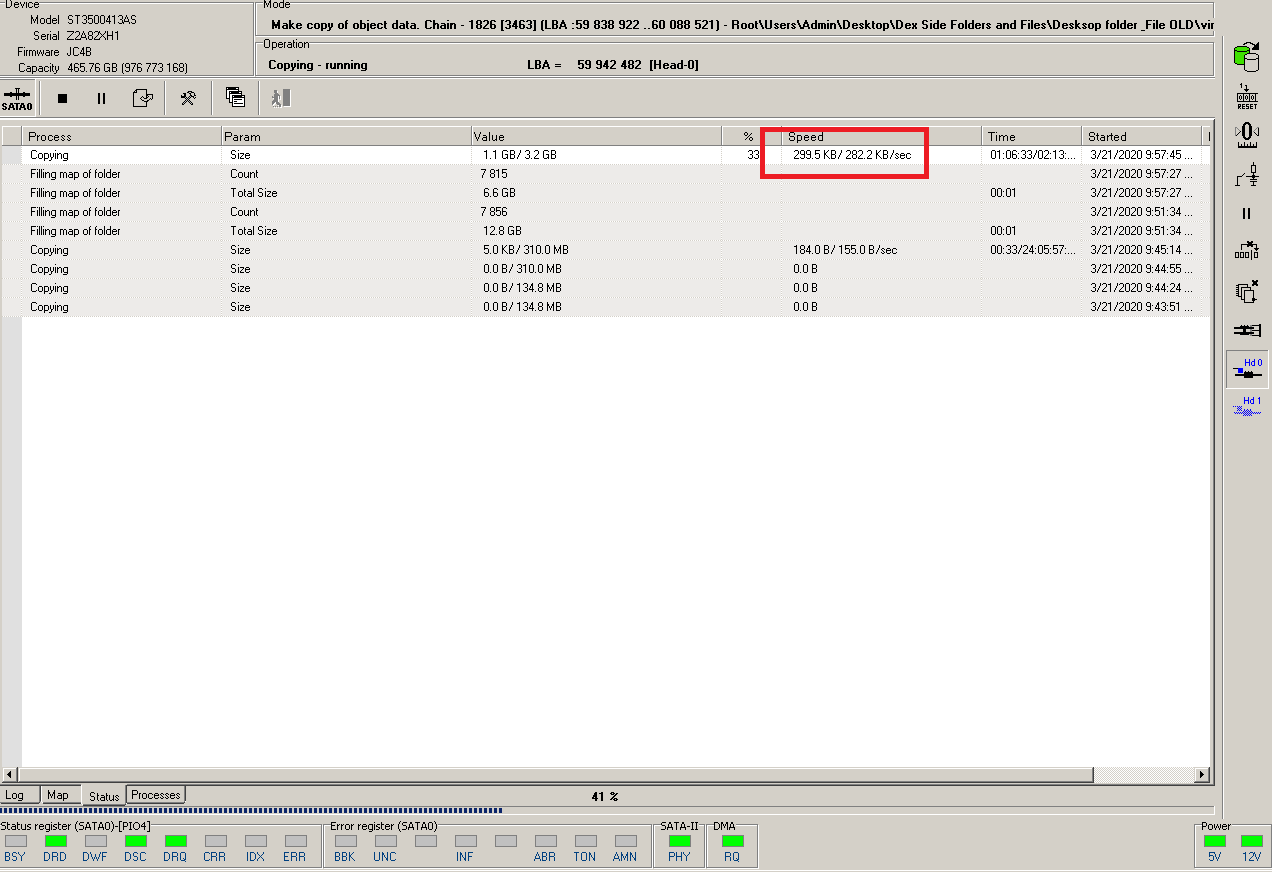The height and width of the screenshot is (872, 1272).
Task: Click the DMA RQ indicator
Action: click(732, 841)
